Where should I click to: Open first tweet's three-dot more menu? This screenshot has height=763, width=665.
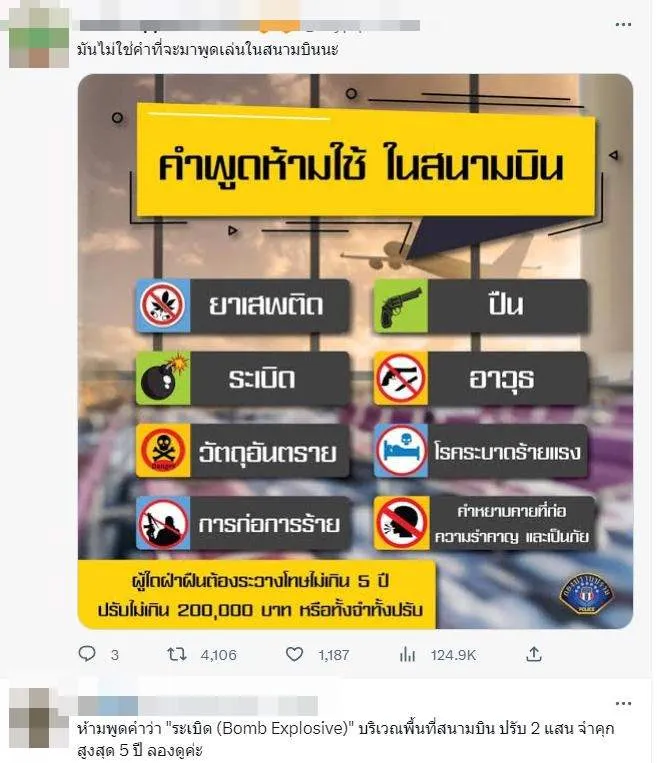click(623, 24)
